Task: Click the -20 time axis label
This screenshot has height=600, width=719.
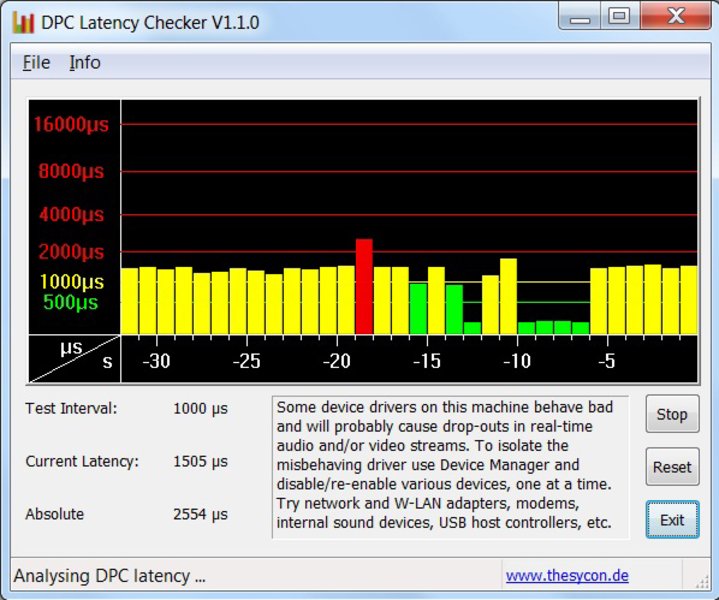Action: pyautogui.click(x=337, y=361)
